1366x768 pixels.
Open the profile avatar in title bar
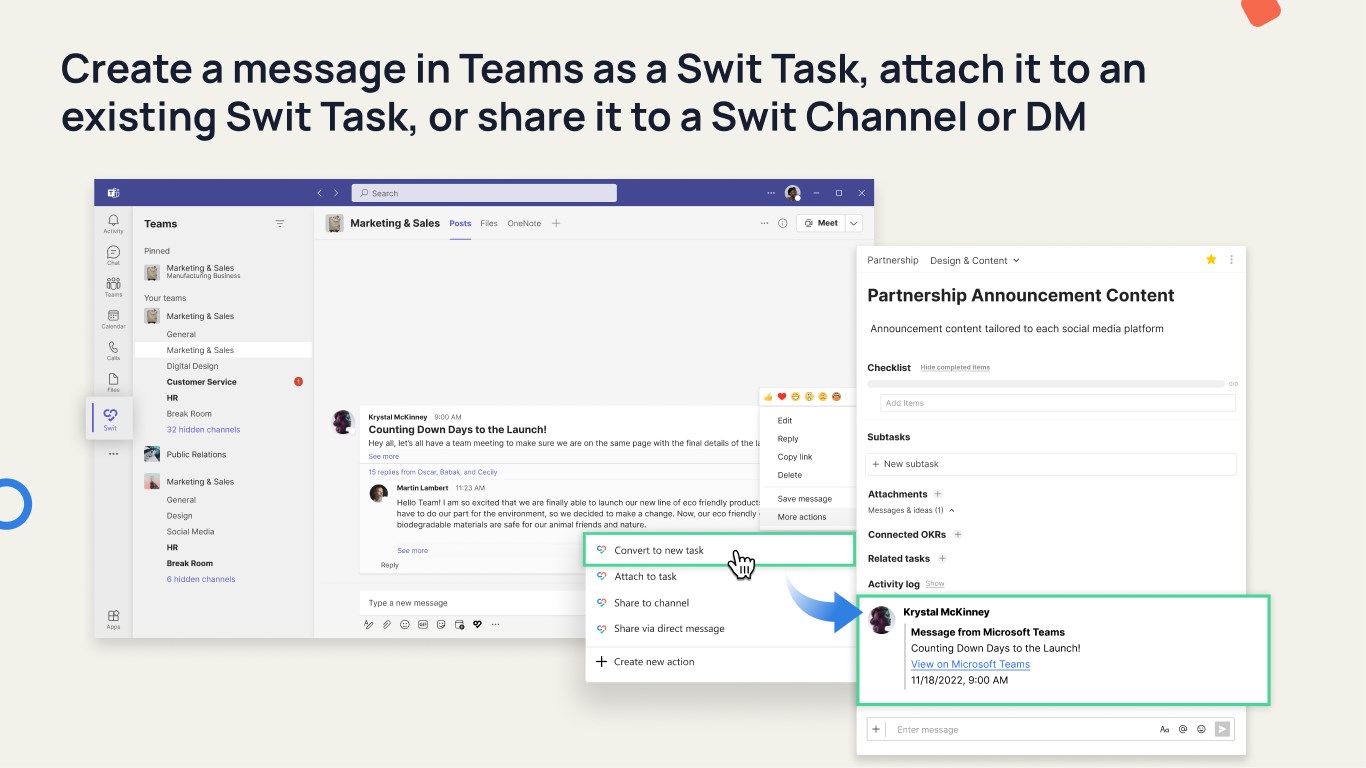(x=793, y=193)
